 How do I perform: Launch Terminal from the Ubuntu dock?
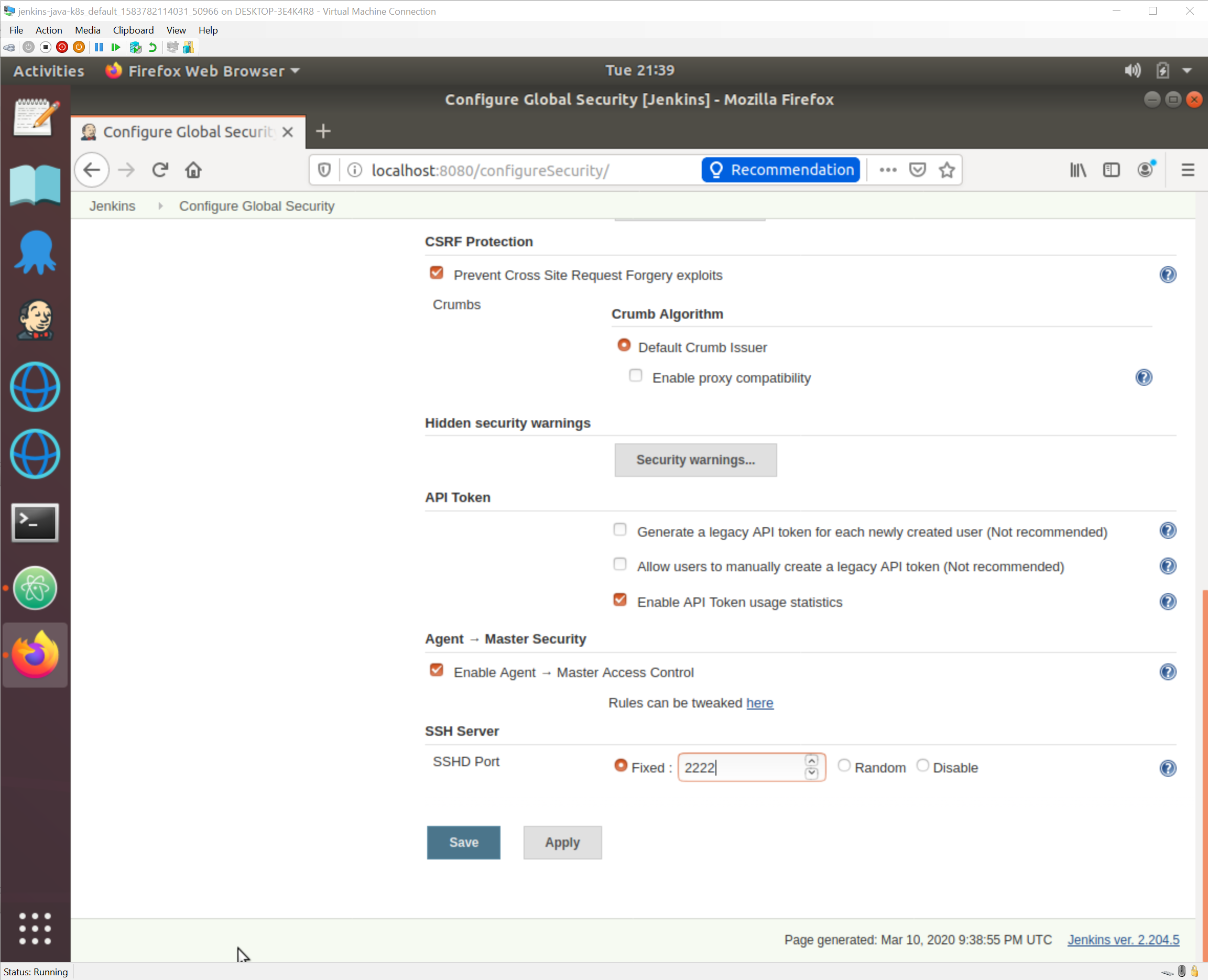click(35, 521)
